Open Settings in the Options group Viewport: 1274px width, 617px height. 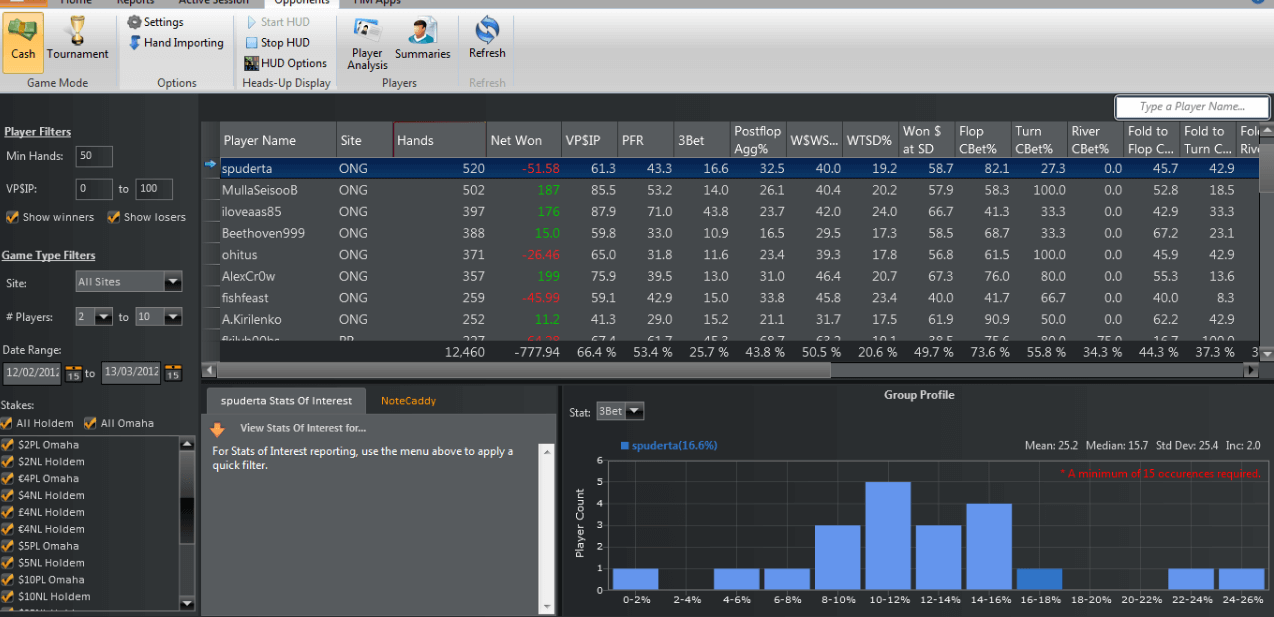click(x=155, y=22)
